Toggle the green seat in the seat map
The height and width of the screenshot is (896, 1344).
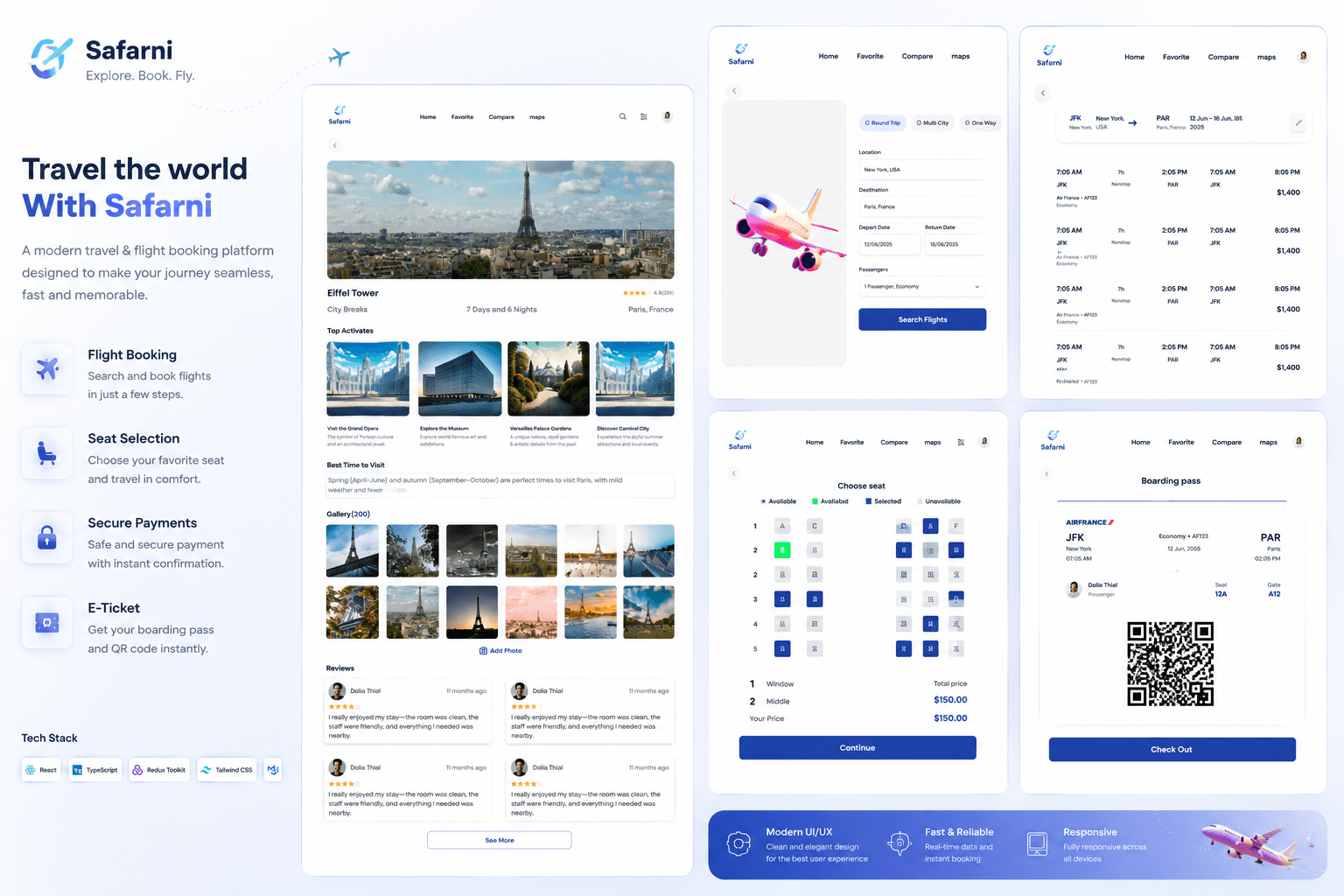coord(782,550)
